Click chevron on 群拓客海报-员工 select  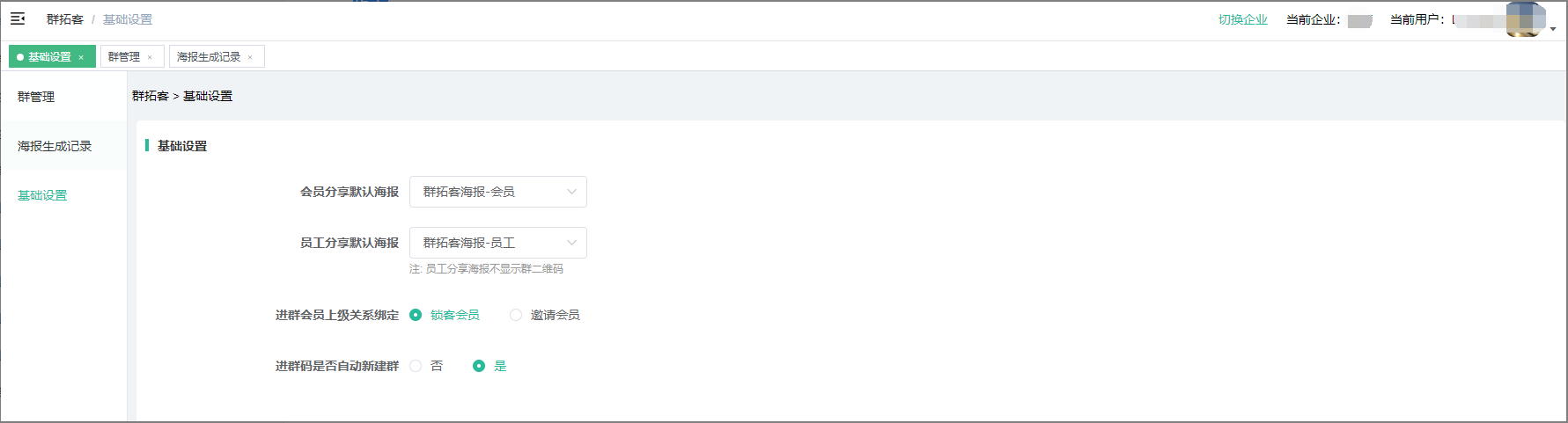tap(571, 243)
